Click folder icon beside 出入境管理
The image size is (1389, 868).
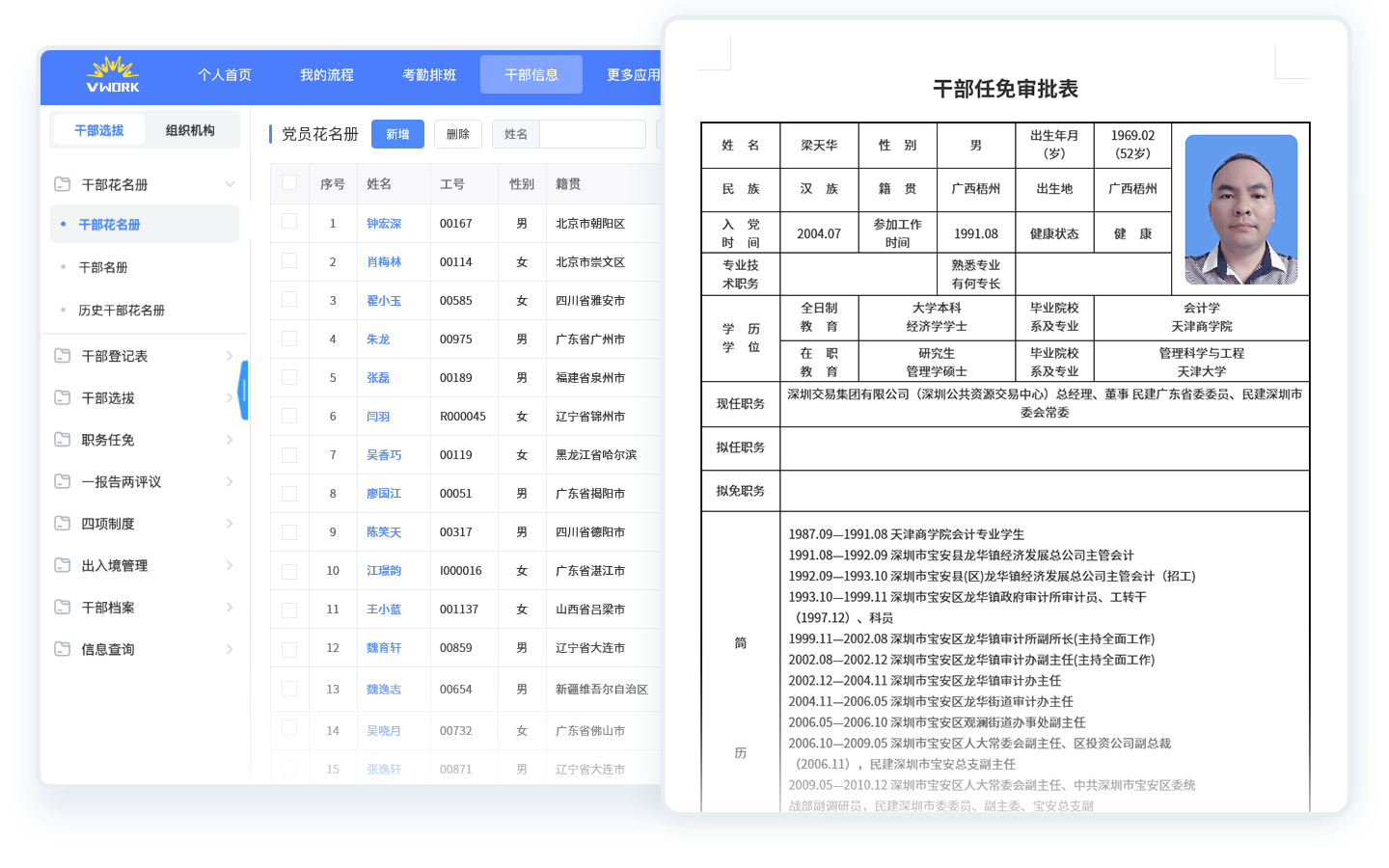(63, 565)
